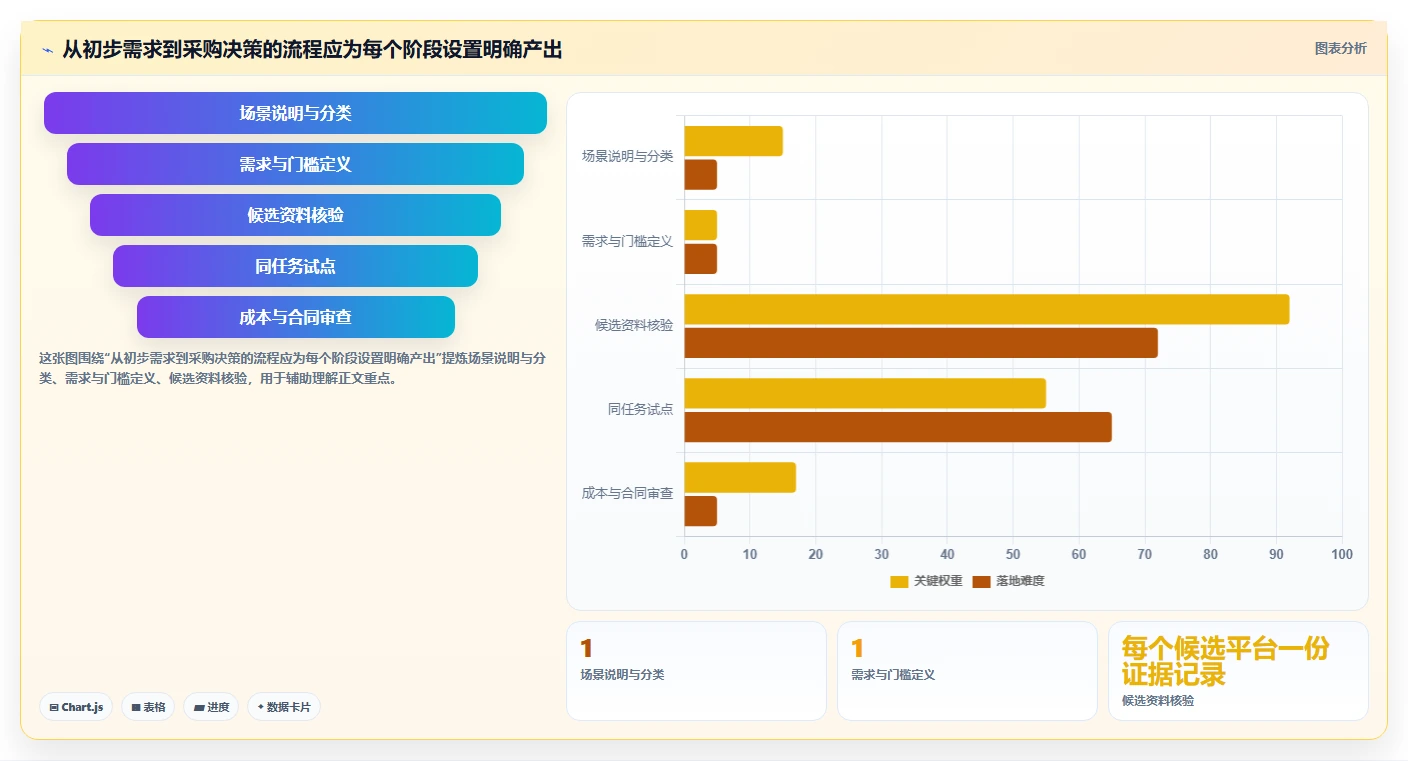Click 落地难度 bar for 同任务试点

point(898,427)
